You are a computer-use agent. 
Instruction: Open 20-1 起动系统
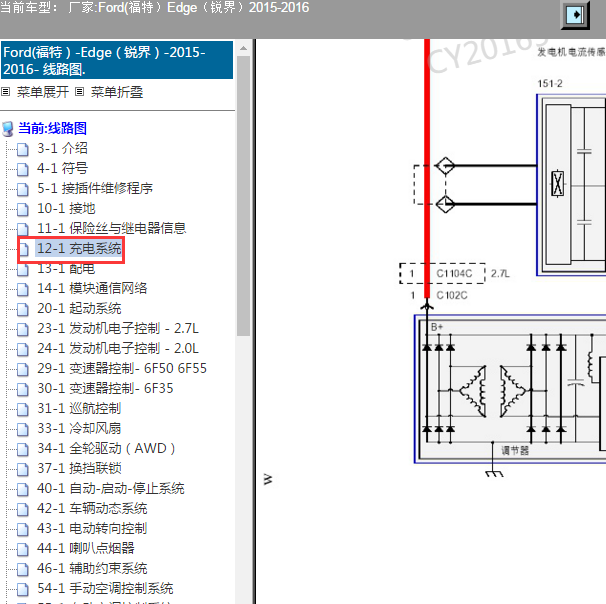coord(79,308)
